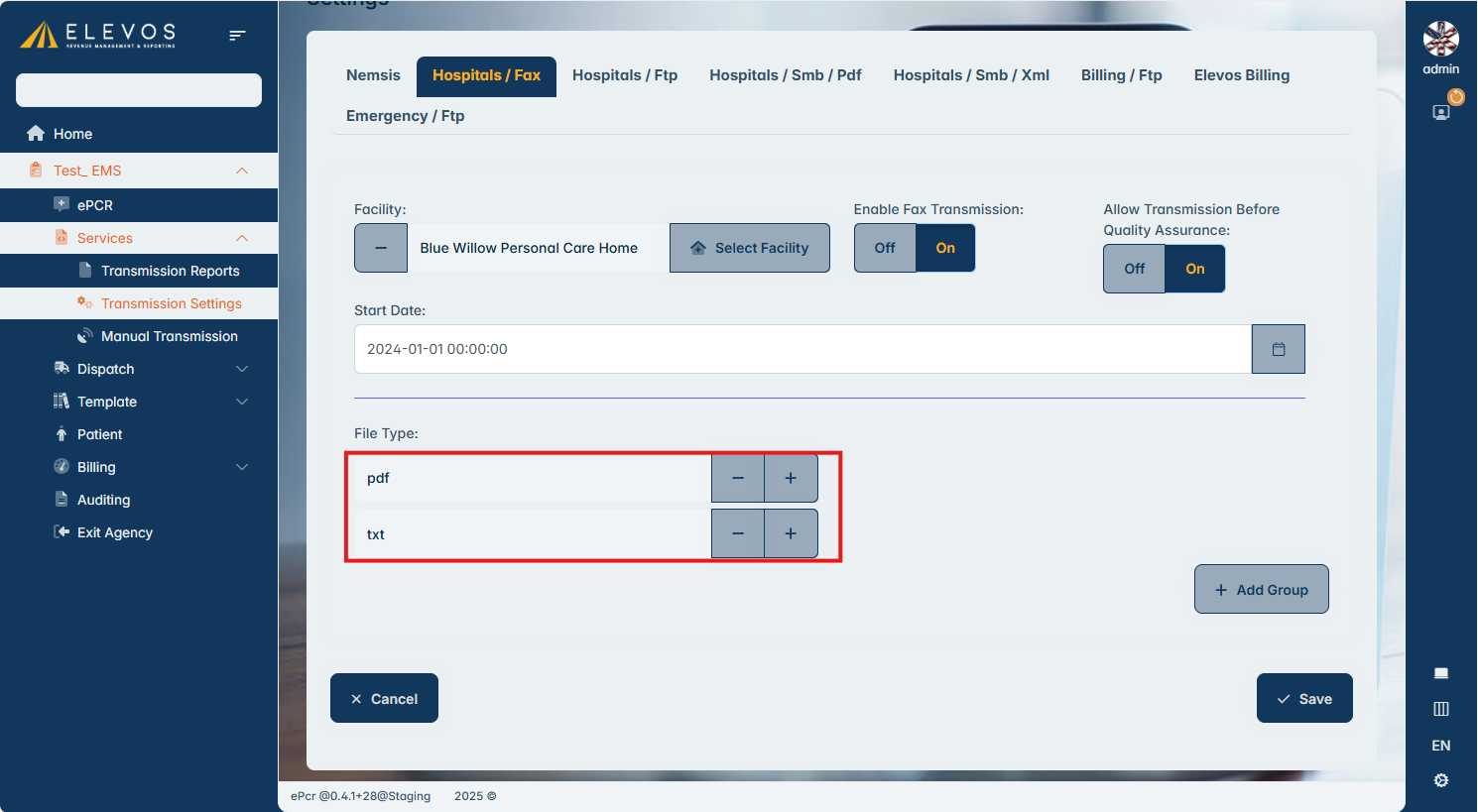Image resolution: width=1478 pixels, height=812 pixels.
Task: Click the Save button
Action: pos(1303,699)
